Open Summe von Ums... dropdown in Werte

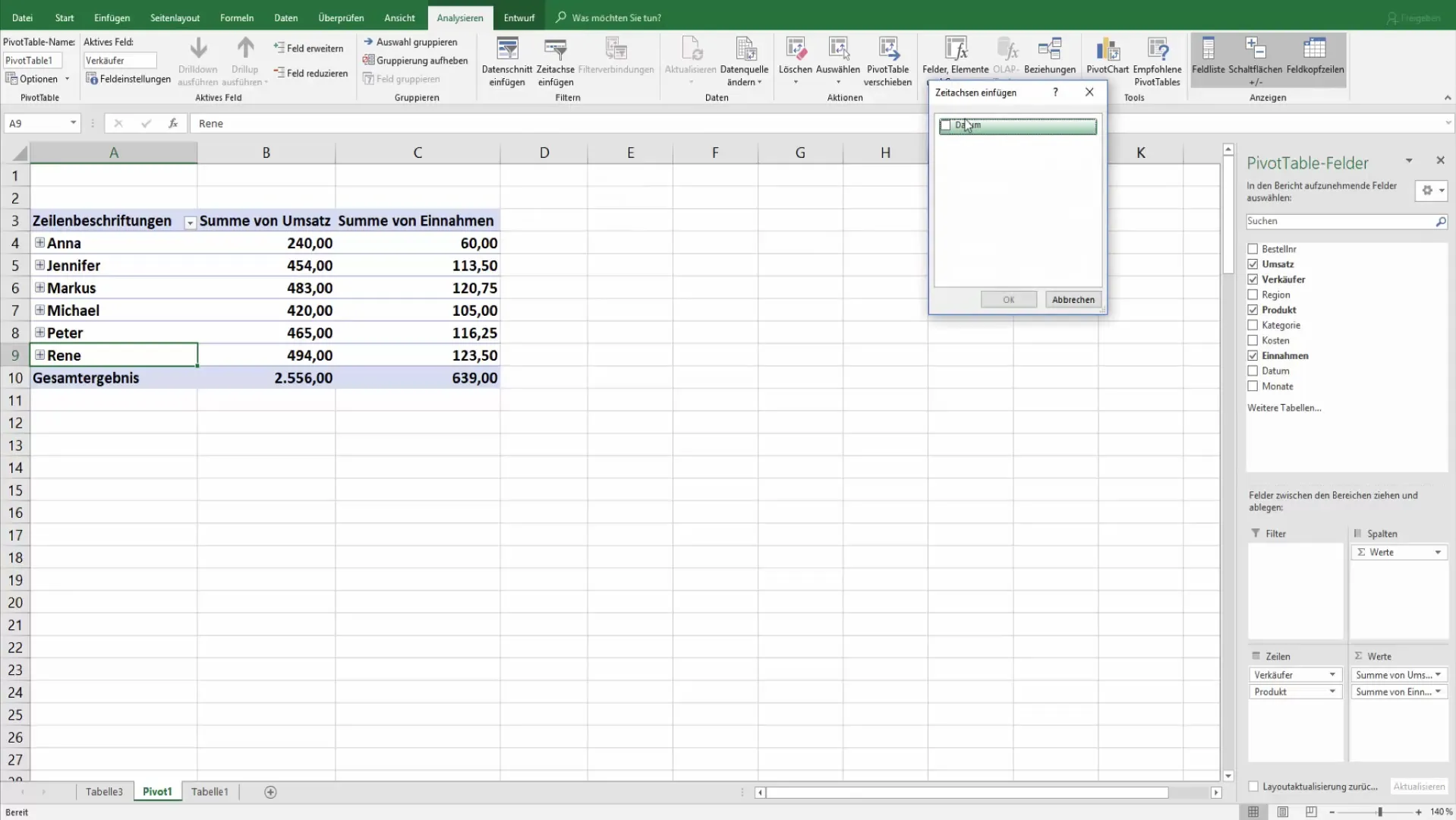(x=1438, y=674)
